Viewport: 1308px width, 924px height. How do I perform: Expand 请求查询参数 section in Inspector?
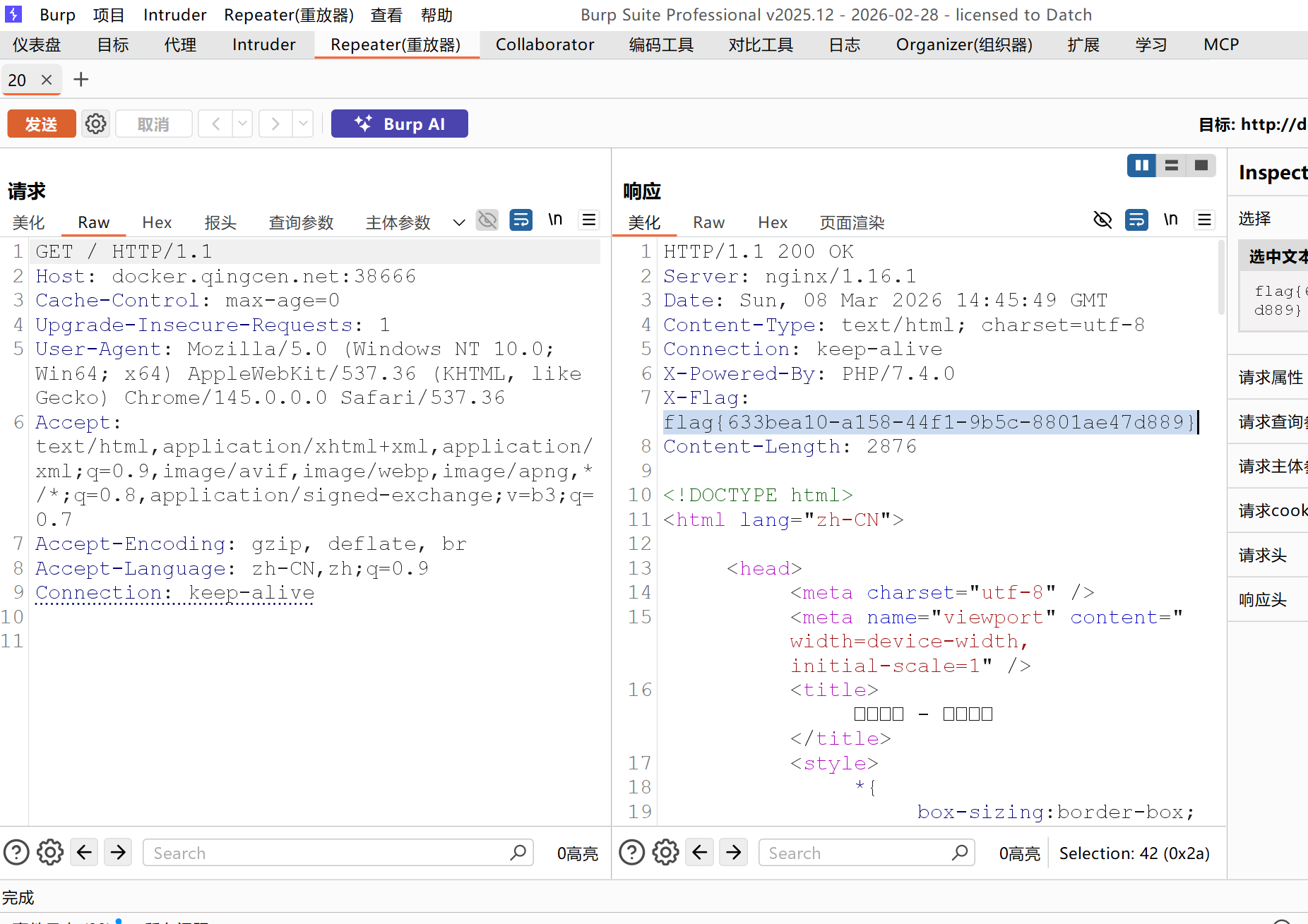click(x=1270, y=421)
